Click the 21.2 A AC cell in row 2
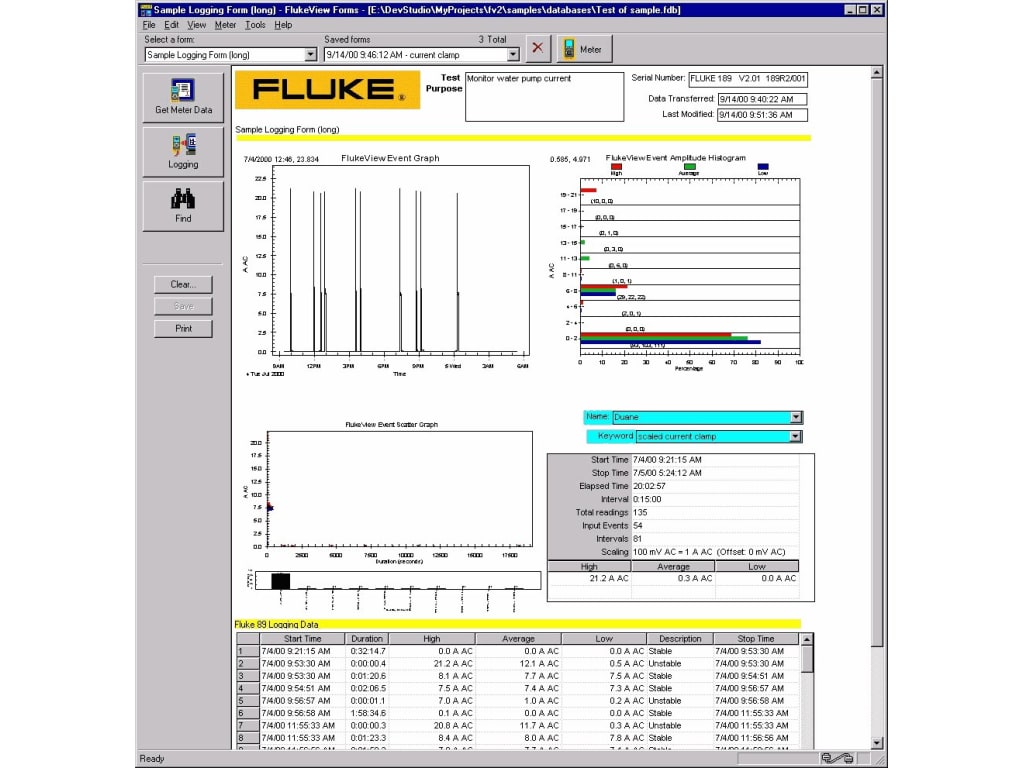 (432, 664)
